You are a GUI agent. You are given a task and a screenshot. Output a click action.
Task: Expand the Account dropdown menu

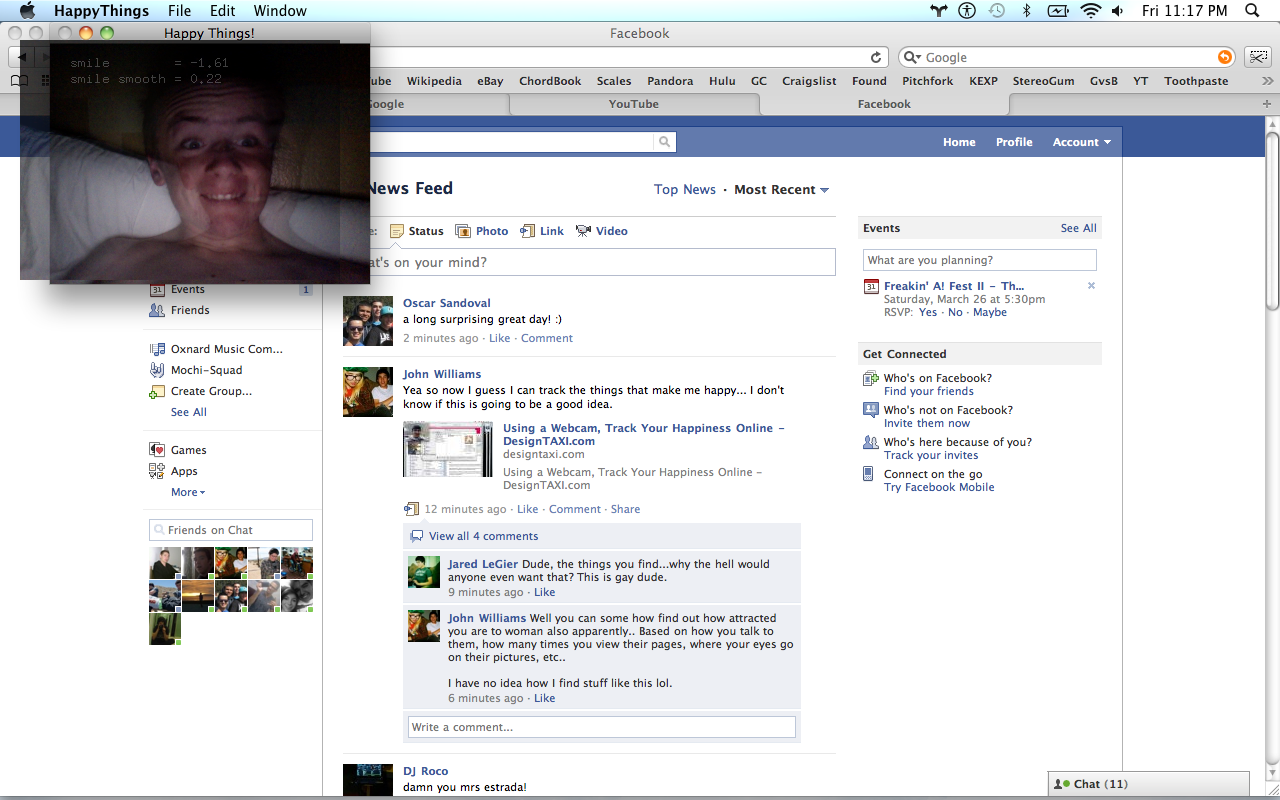coord(1081,142)
